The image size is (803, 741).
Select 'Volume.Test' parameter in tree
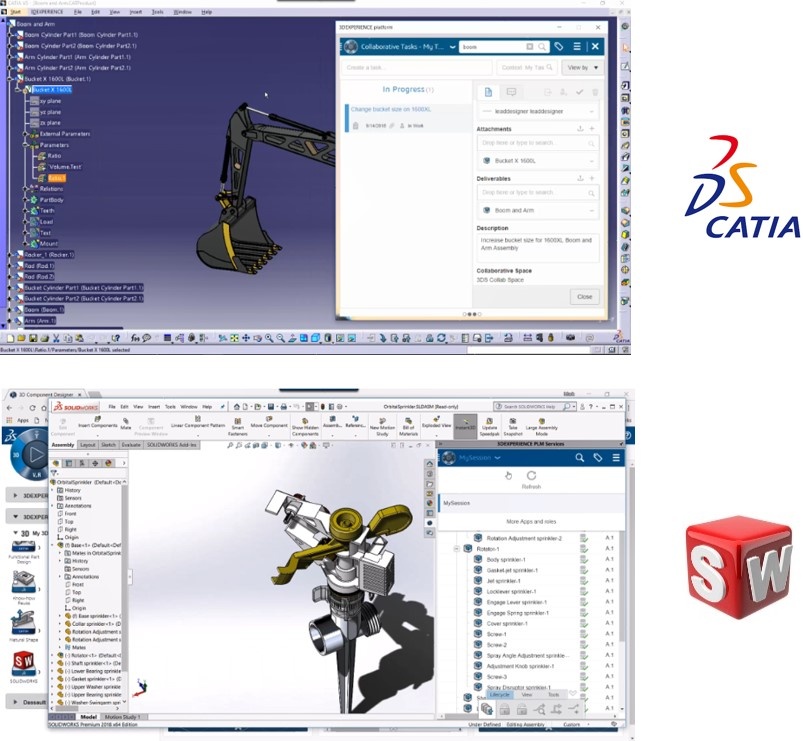[x=65, y=167]
